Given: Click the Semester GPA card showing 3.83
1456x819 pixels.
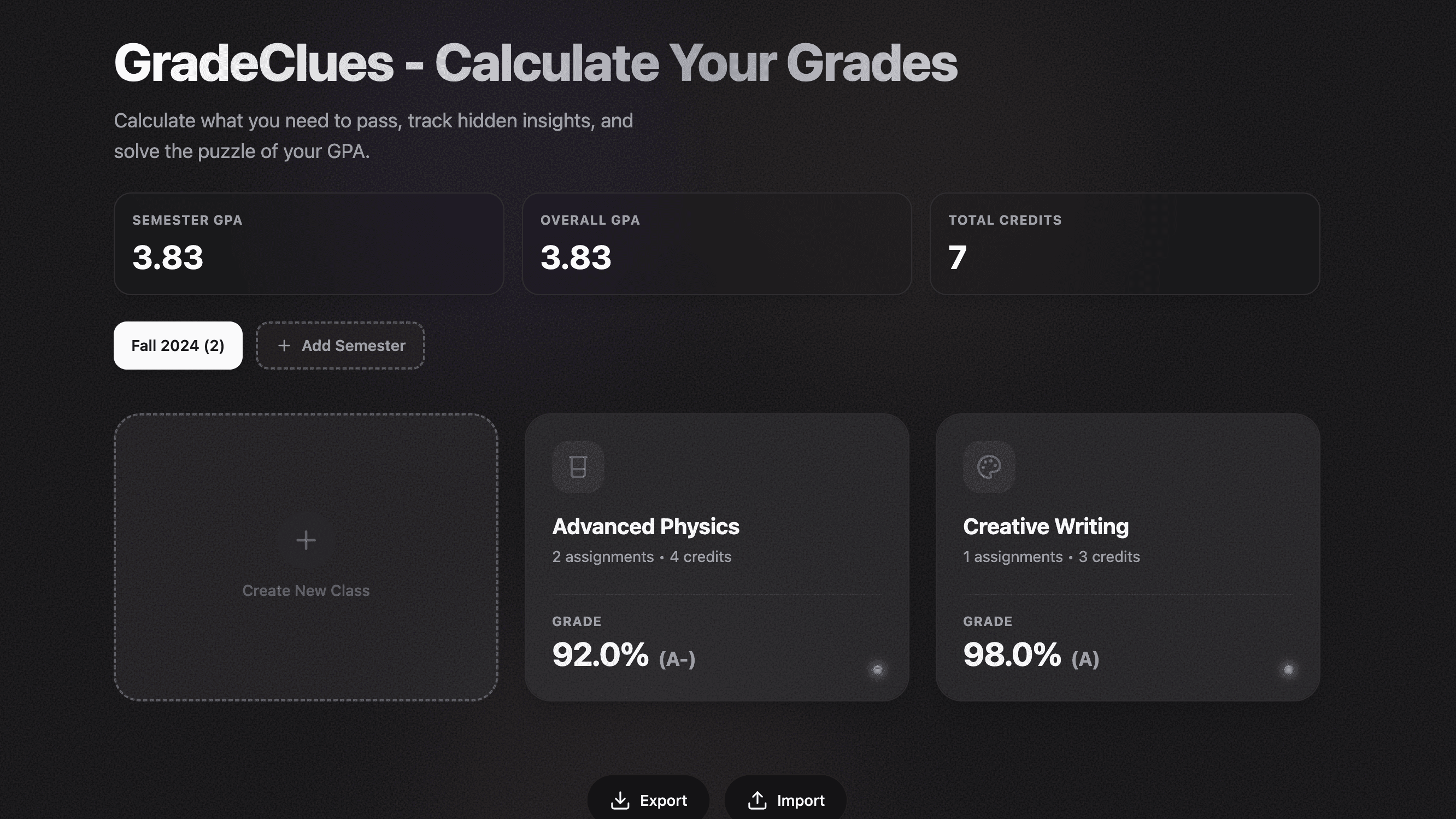Looking at the screenshot, I should point(309,244).
